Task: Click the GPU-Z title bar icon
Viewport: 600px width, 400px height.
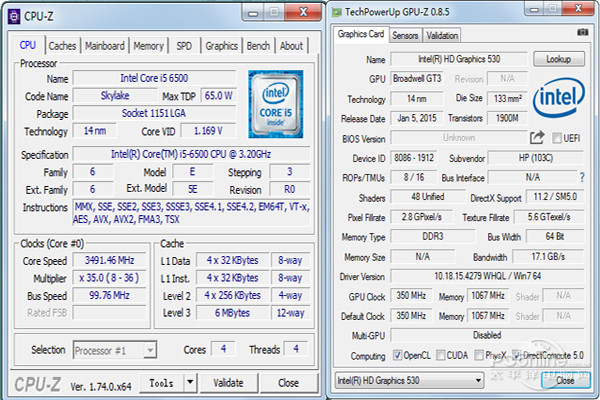Action: click(338, 12)
